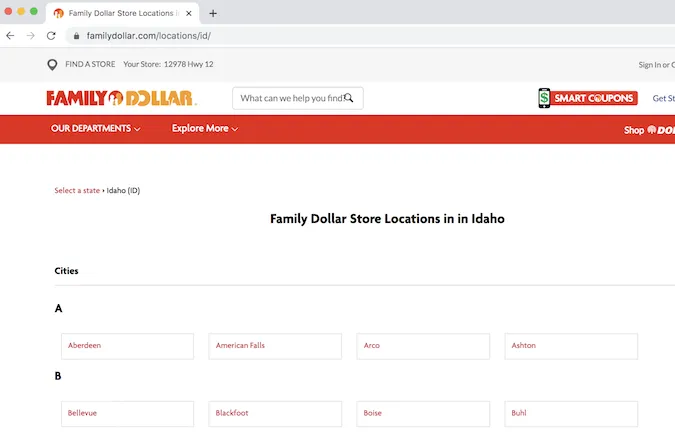
Task: Open the Bellevue city link
Action: [127, 414]
